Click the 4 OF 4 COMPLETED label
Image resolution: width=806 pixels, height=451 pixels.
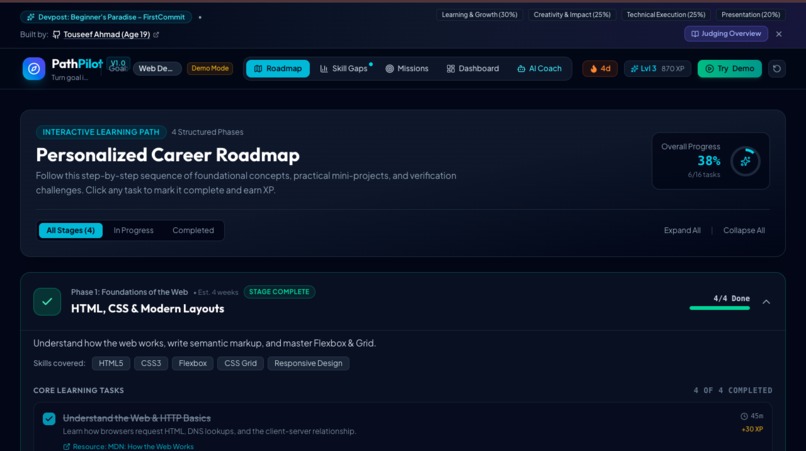pyautogui.click(x=733, y=390)
